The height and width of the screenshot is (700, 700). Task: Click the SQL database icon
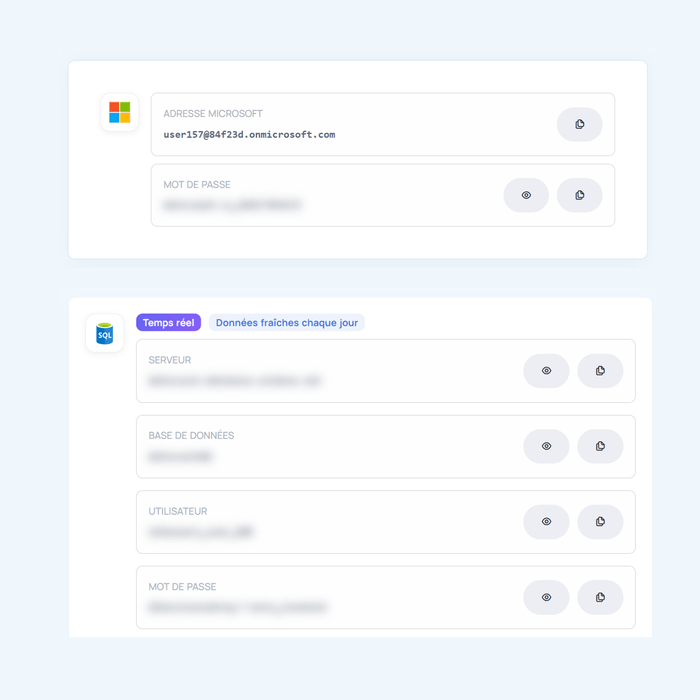coord(105,333)
